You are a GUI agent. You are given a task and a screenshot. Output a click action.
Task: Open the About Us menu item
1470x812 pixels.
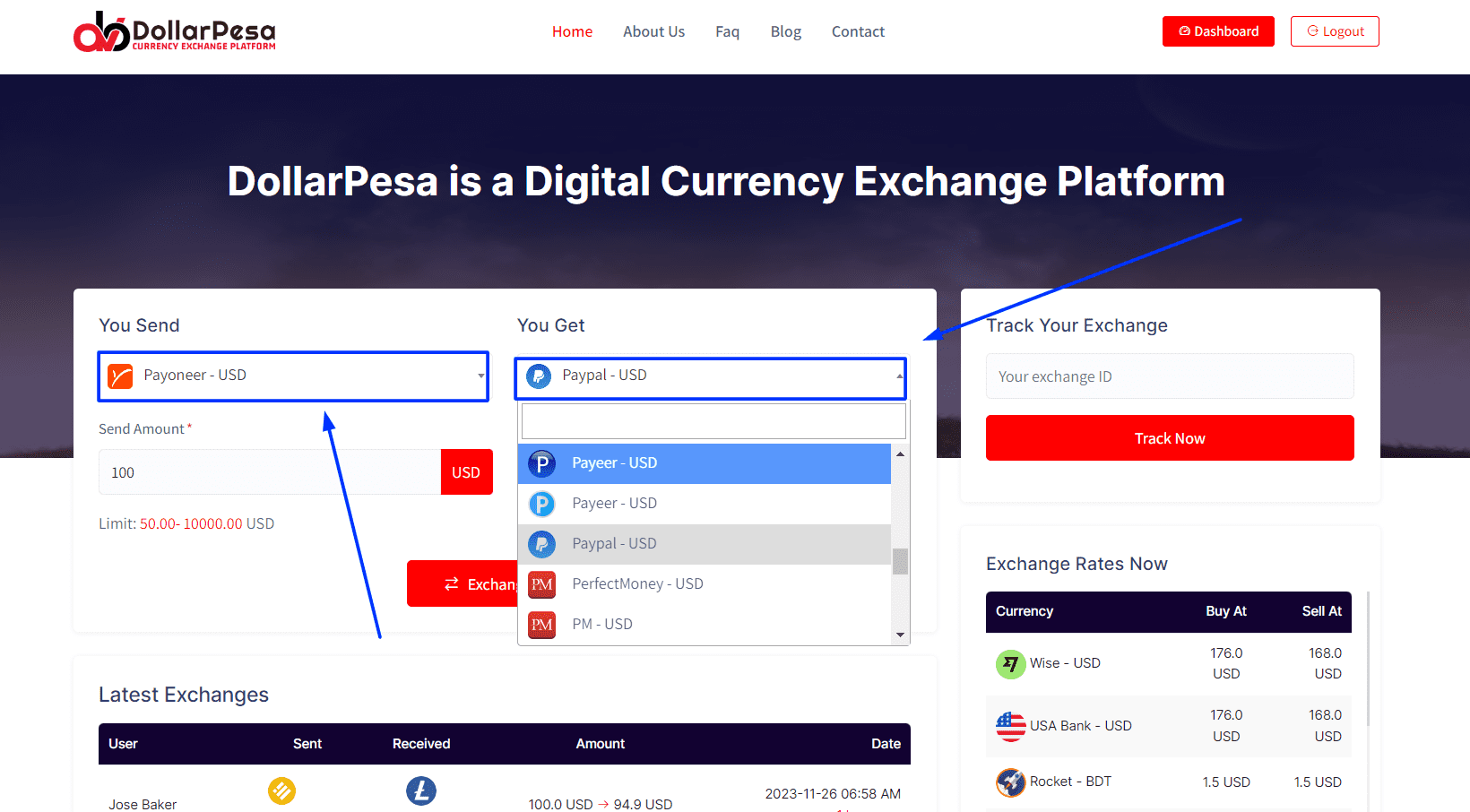[653, 31]
